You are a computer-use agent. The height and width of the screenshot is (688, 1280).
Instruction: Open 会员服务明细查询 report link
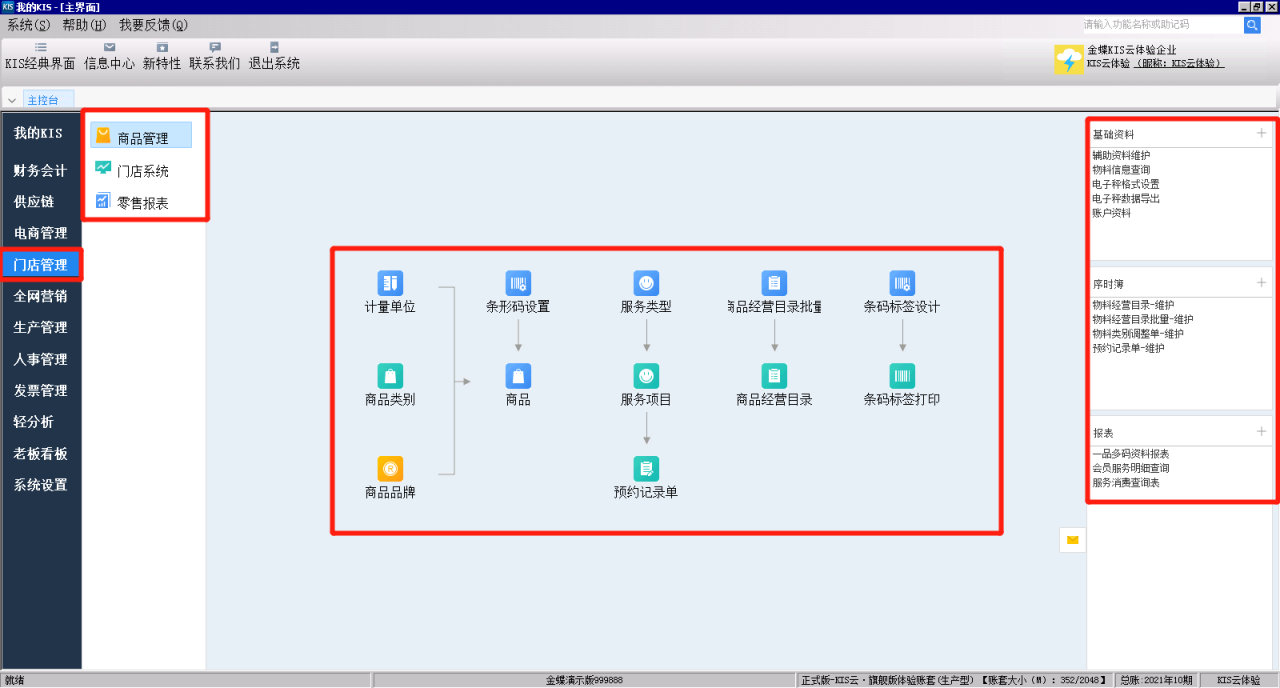click(1131, 468)
